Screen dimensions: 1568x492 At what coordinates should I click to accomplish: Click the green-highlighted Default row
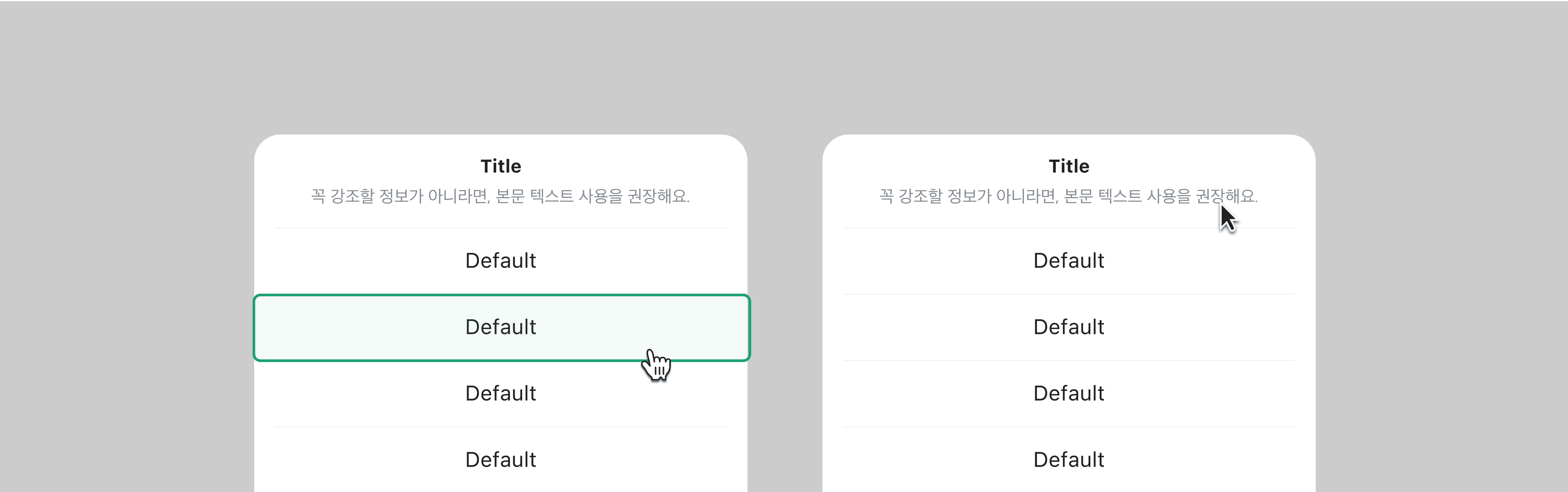point(500,327)
